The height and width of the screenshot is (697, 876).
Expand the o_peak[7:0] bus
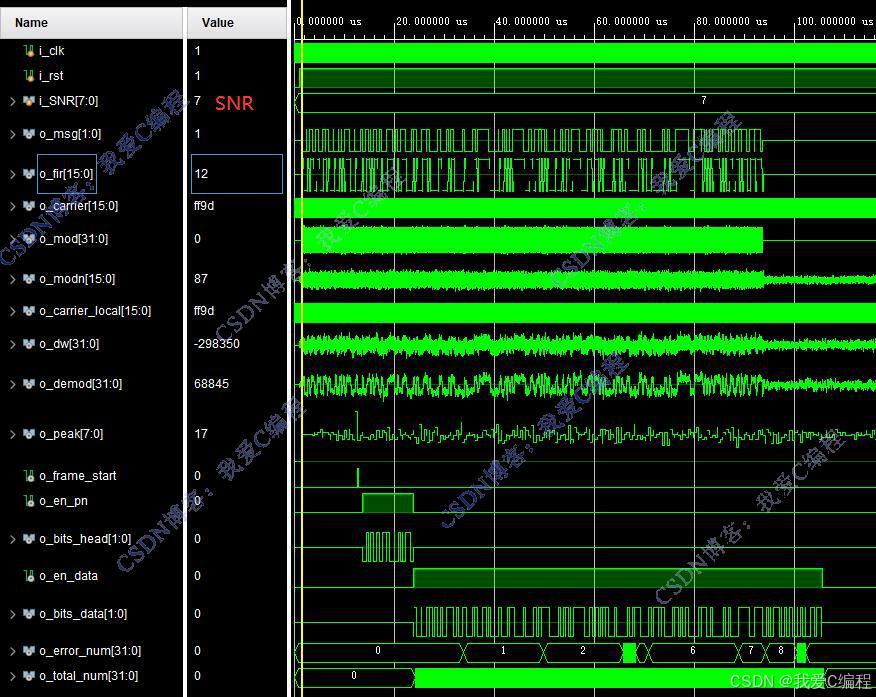12,433
